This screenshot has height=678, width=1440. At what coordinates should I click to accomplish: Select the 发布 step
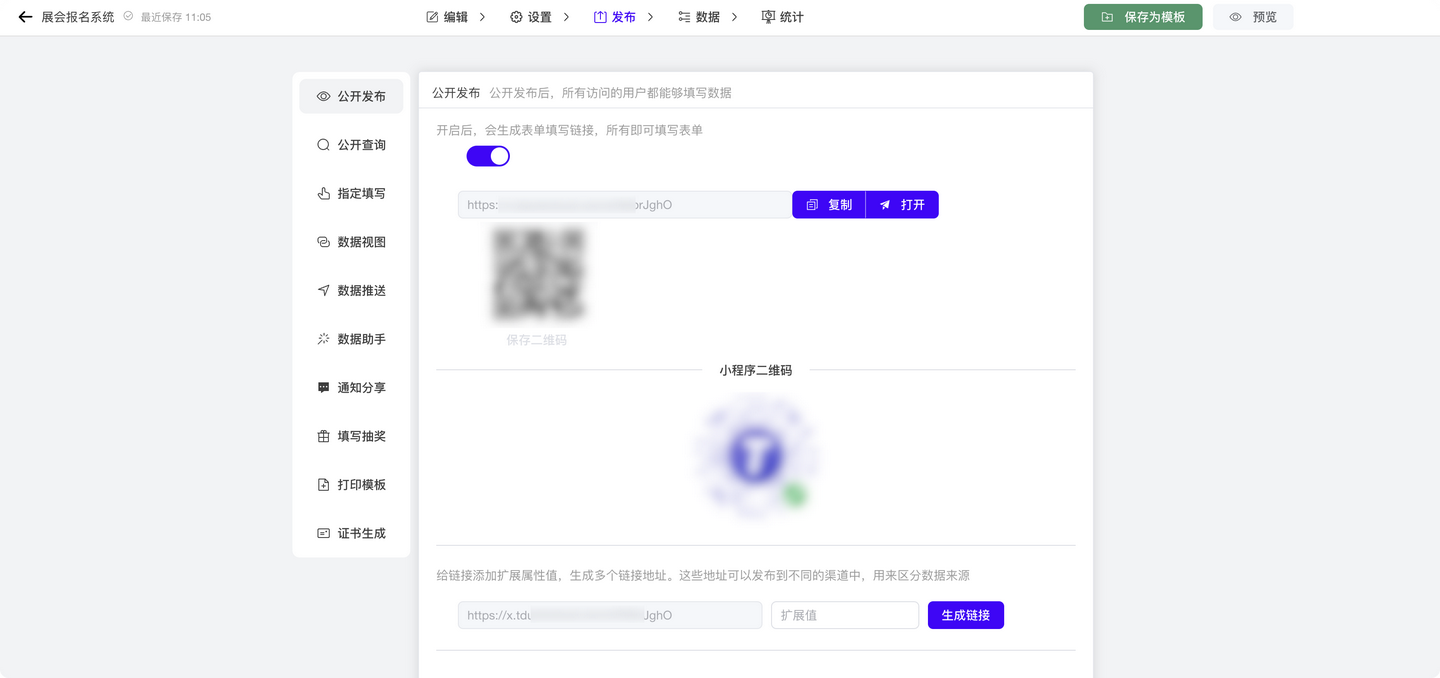point(615,17)
